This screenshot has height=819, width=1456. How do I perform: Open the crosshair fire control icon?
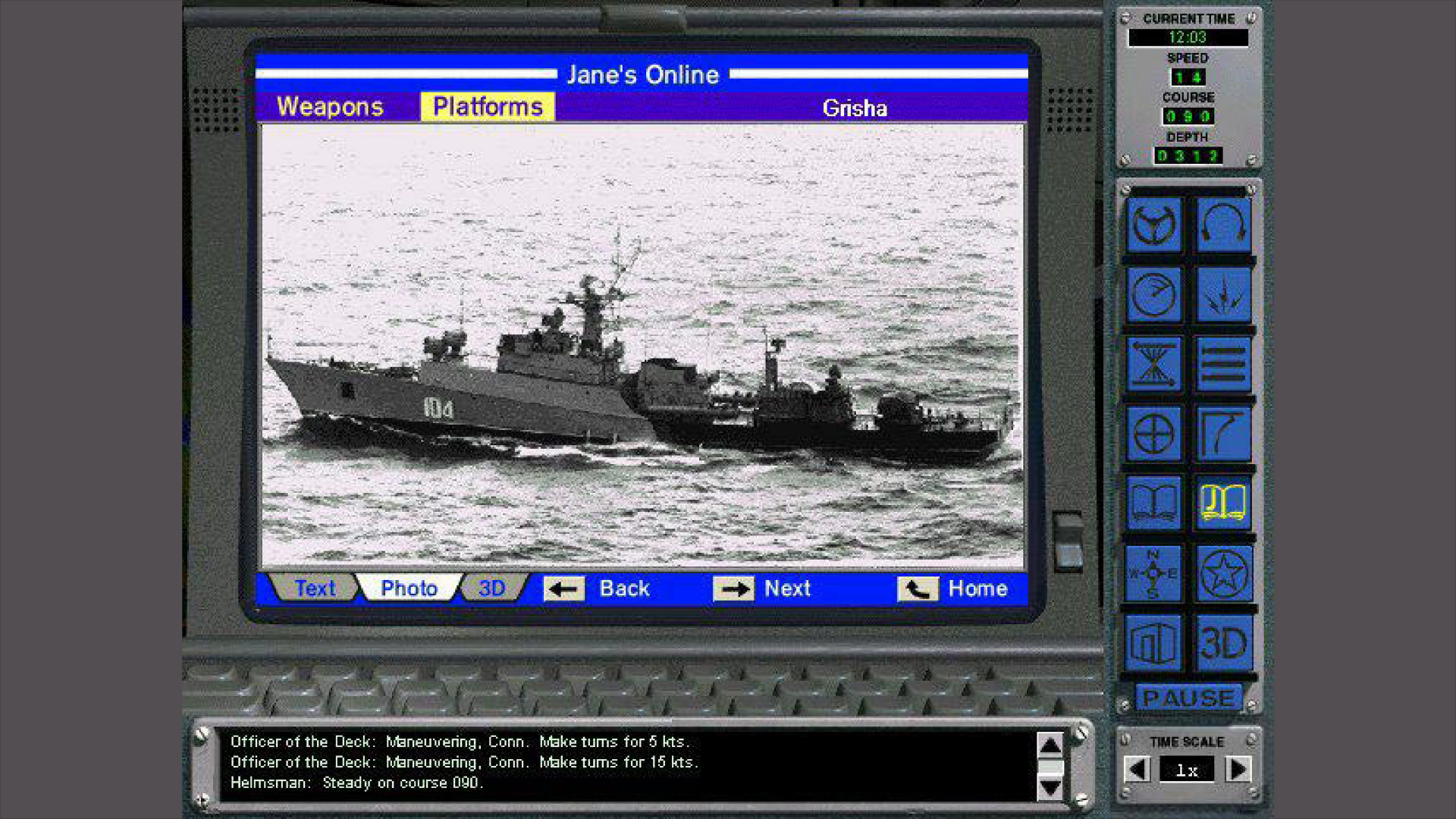coord(1153,435)
